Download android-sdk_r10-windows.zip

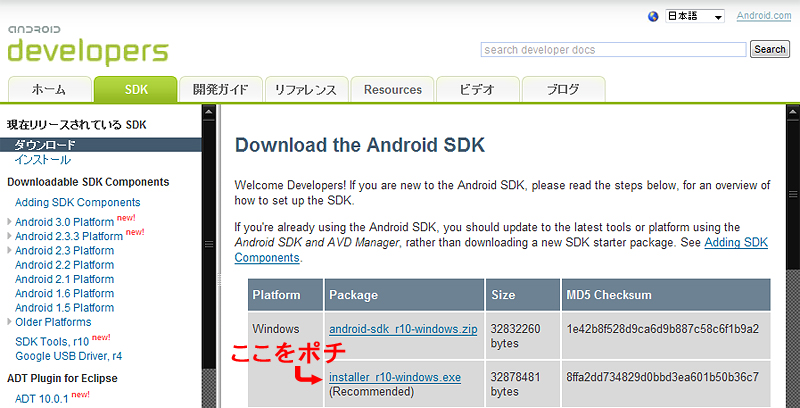click(403, 329)
